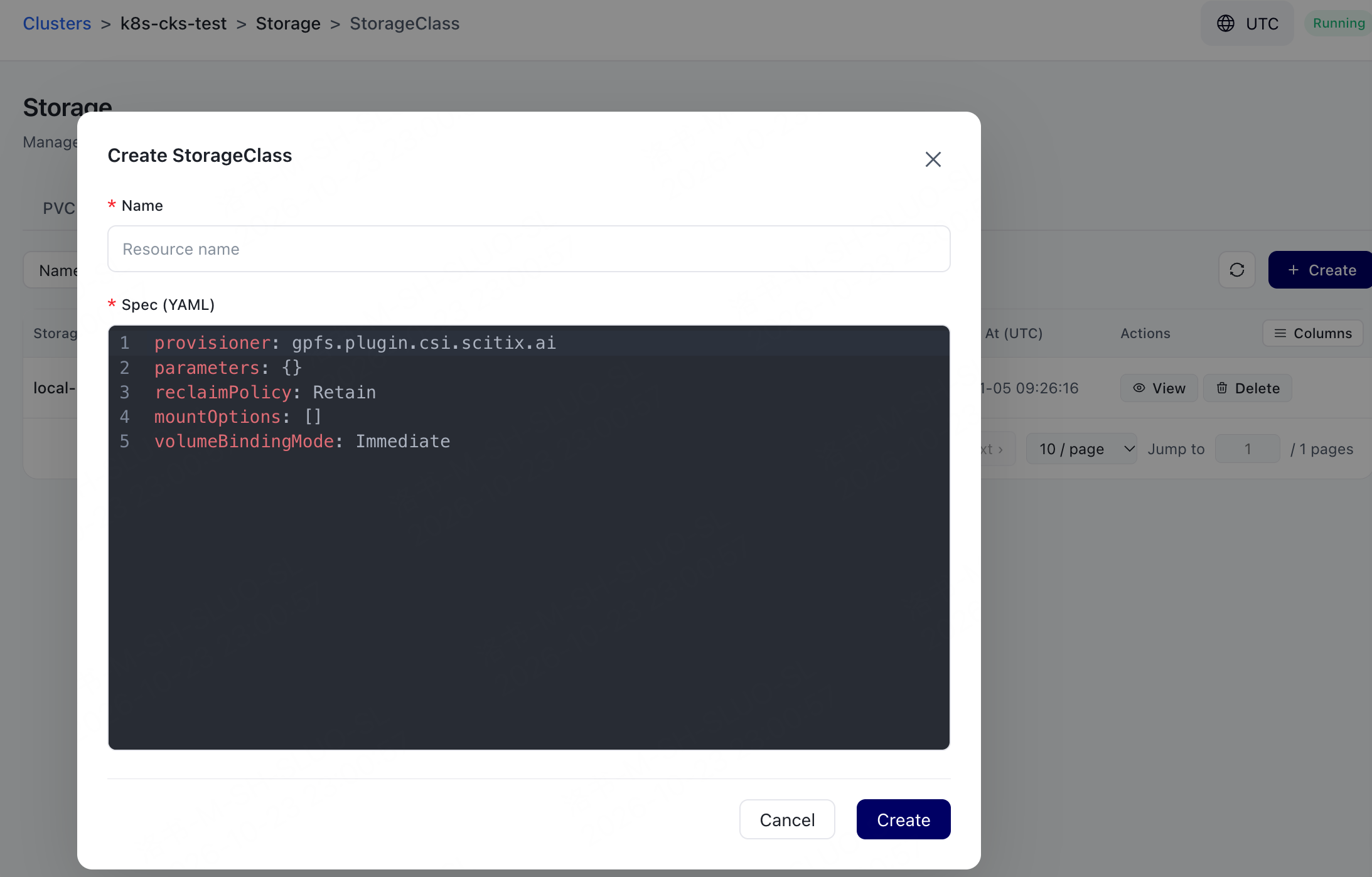This screenshot has height=877, width=1372.
Task: Click the + Create button behind the dialog
Action: pos(1321,270)
